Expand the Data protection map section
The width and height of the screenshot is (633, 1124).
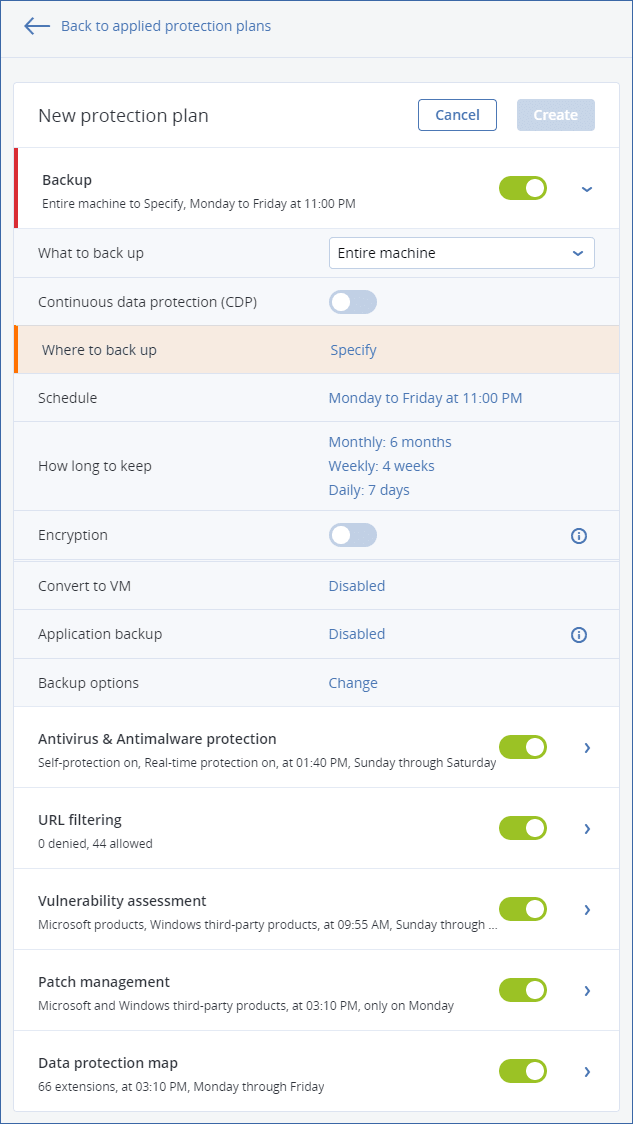click(587, 1071)
